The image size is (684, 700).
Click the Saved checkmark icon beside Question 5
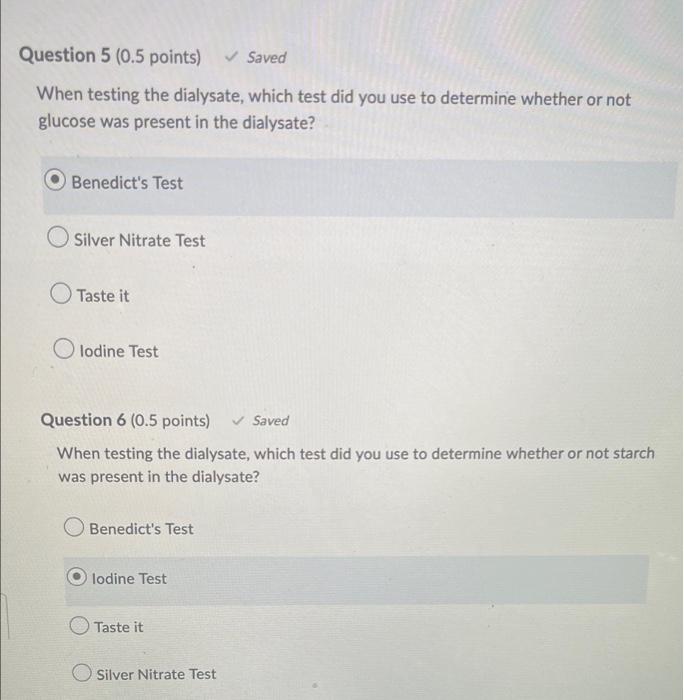231,56
